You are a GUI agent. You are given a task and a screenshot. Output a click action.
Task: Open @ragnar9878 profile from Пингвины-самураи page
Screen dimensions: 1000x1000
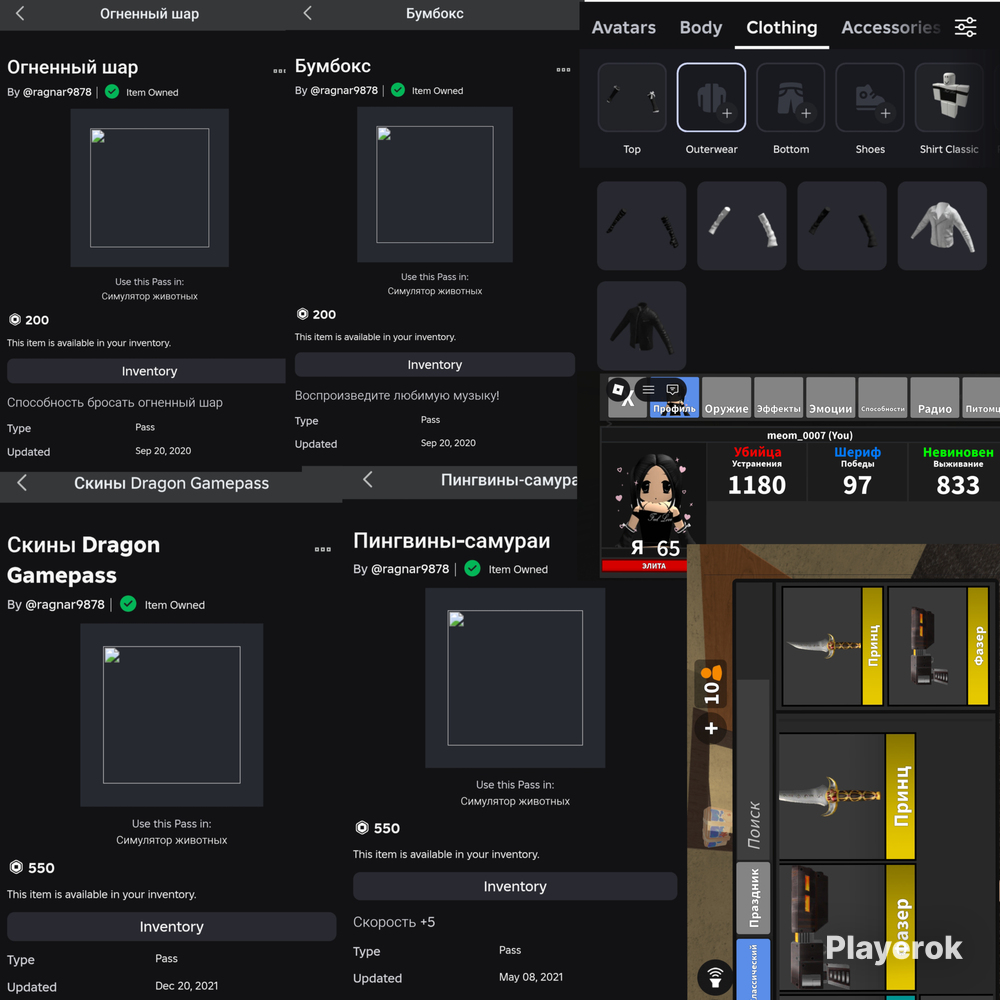click(410, 569)
